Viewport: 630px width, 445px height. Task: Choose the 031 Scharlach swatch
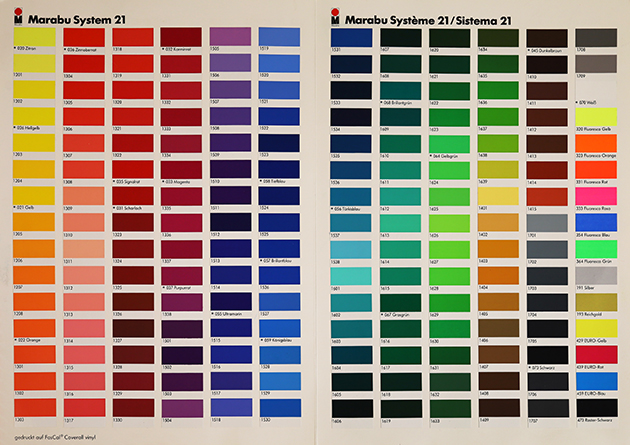(x=133, y=196)
